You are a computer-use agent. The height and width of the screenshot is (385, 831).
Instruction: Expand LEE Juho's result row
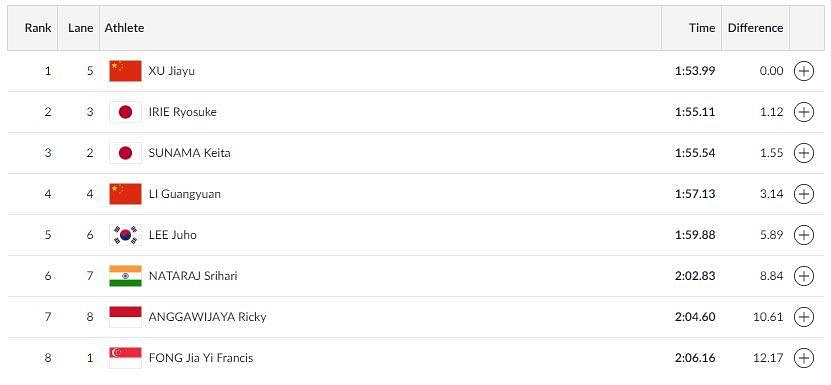pyautogui.click(x=803, y=235)
